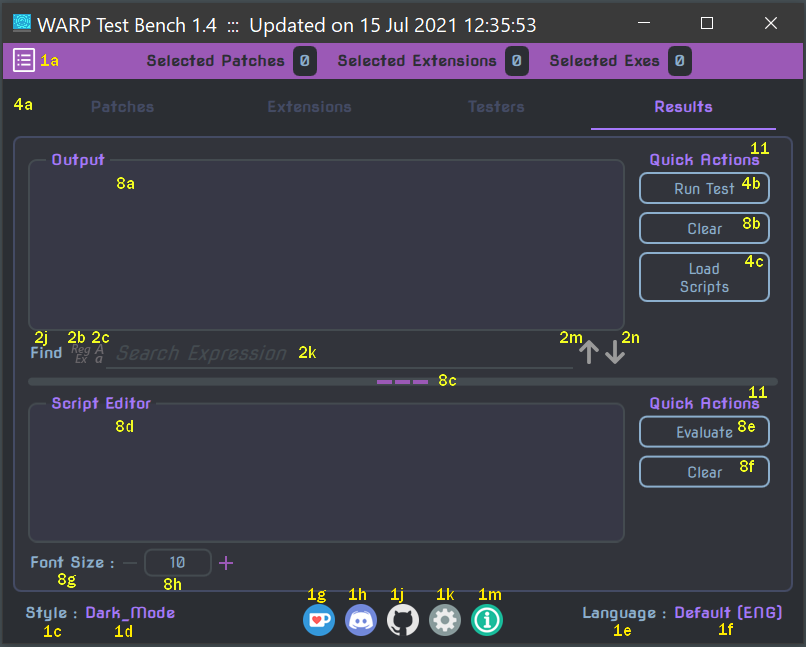Click the purple splitter handle between panels

click(x=402, y=382)
